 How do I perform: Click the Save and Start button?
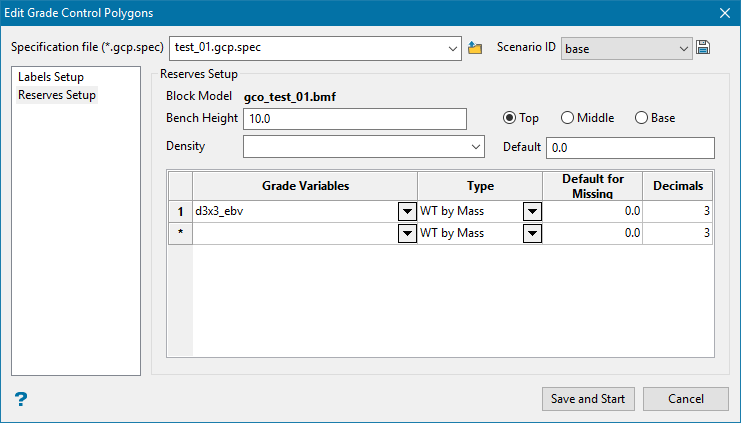pyautogui.click(x=588, y=399)
